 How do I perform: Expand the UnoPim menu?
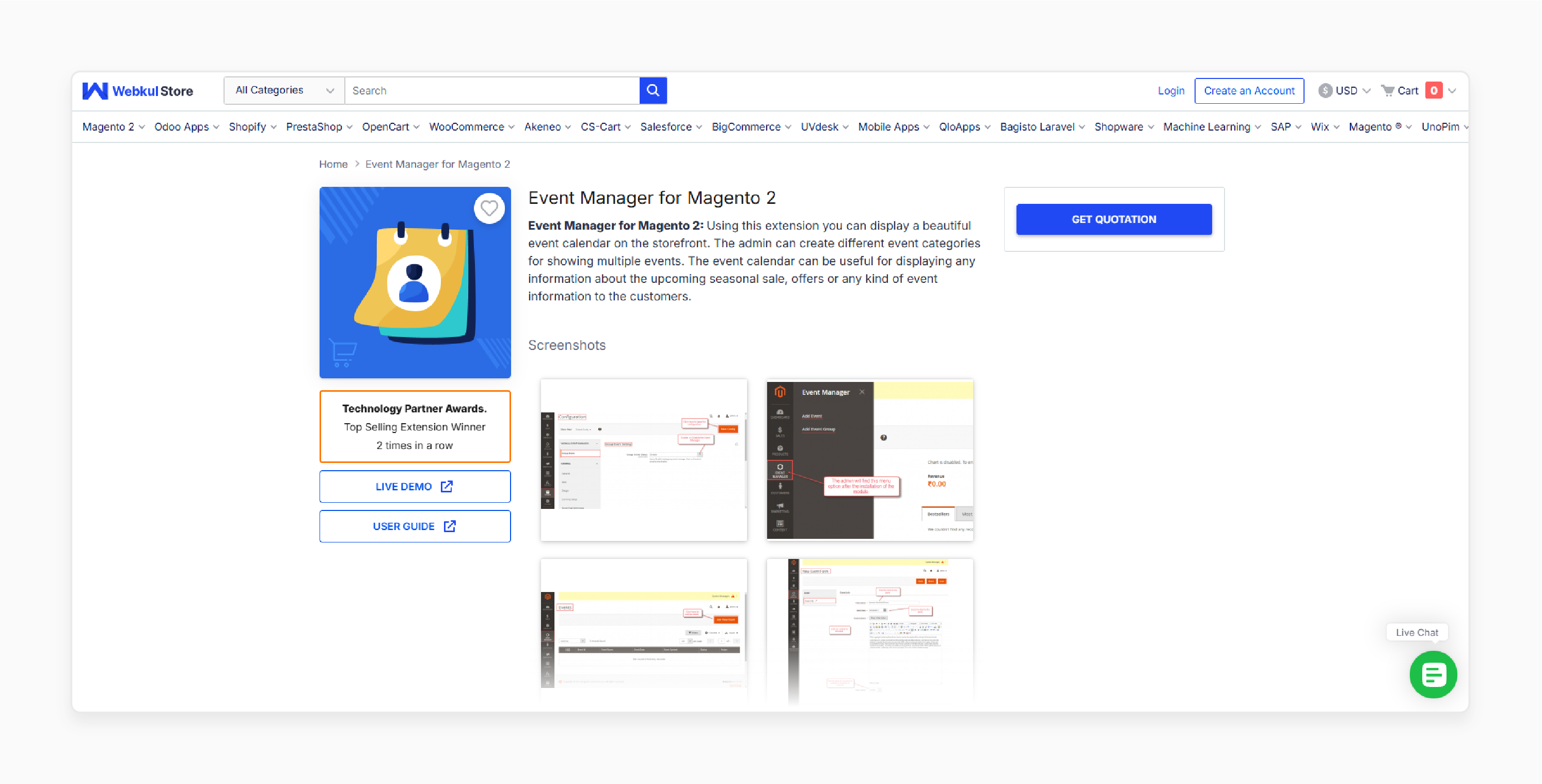click(1444, 127)
